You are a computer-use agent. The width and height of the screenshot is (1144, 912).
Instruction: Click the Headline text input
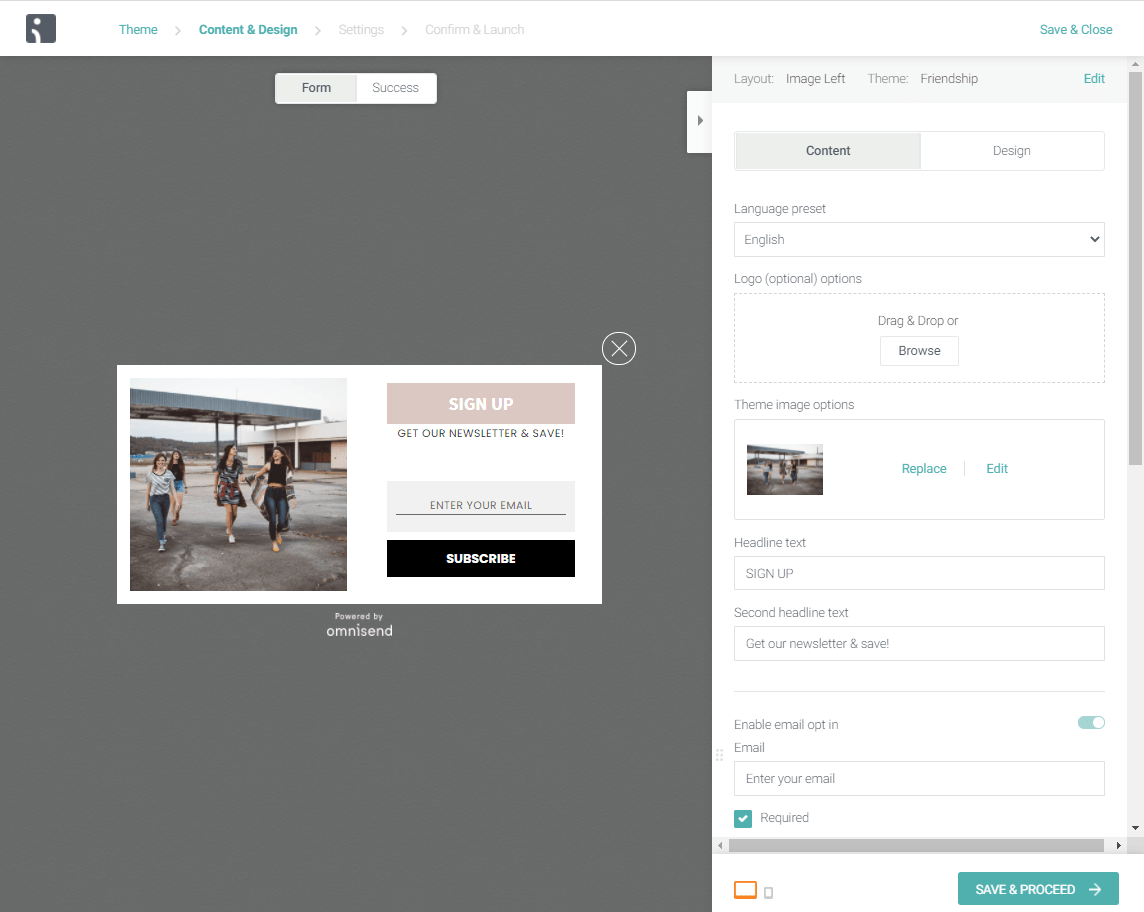click(919, 573)
